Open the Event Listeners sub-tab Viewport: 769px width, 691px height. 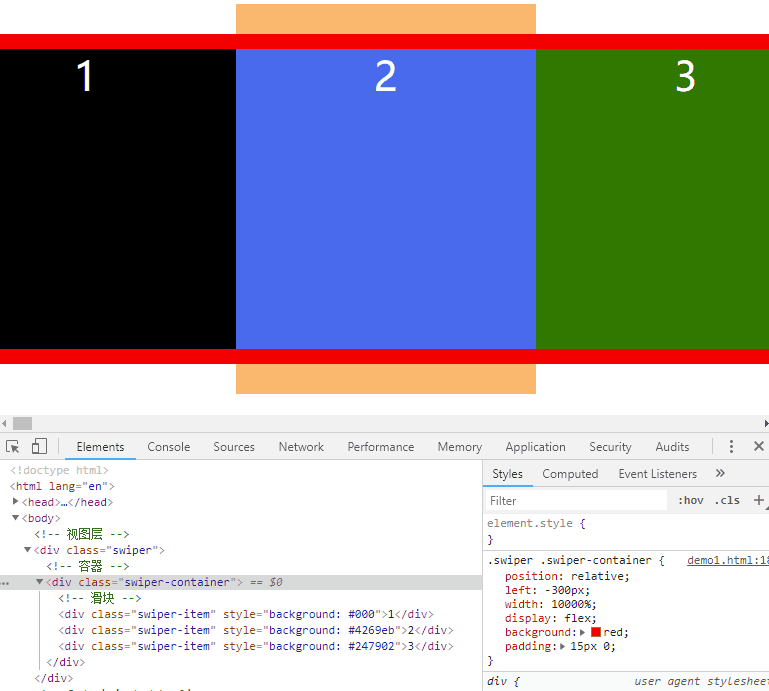tap(658, 474)
